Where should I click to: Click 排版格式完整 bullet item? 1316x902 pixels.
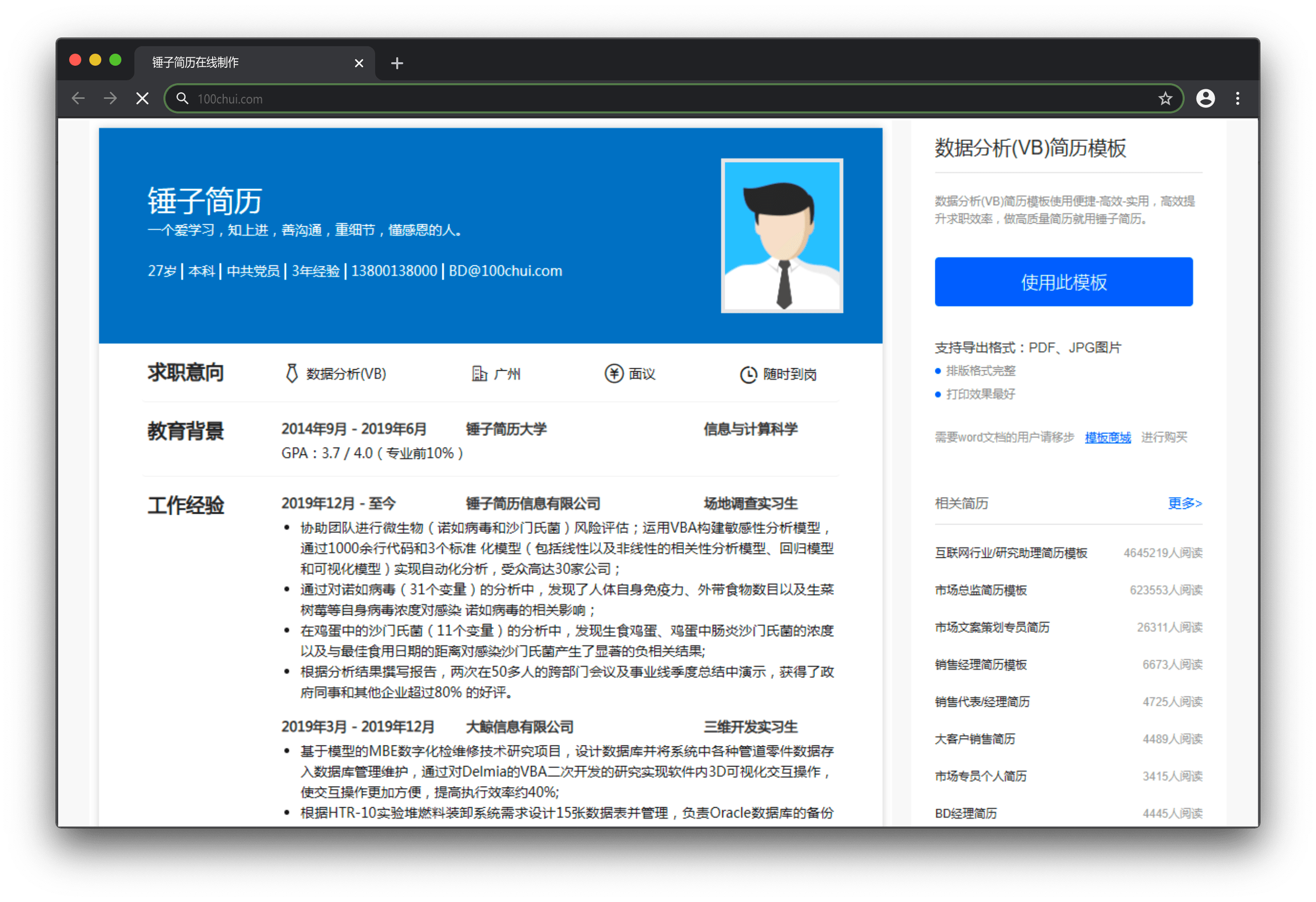click(x=980, y=371)
